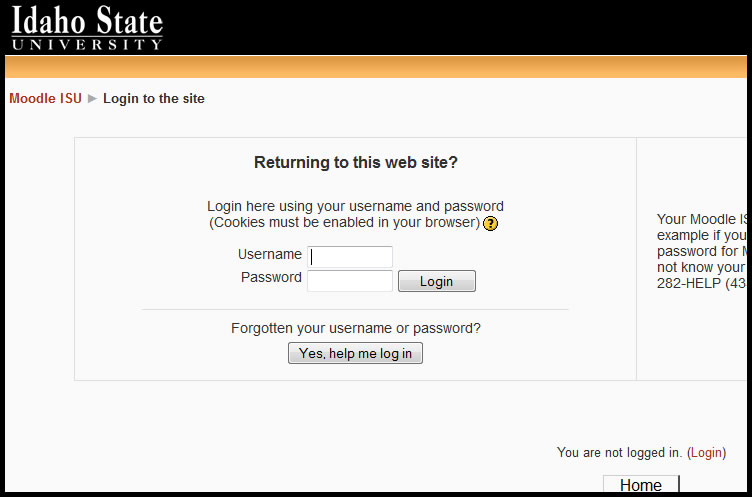Select the "Login to the site" breadcrumb text

(x=154, y=98)
